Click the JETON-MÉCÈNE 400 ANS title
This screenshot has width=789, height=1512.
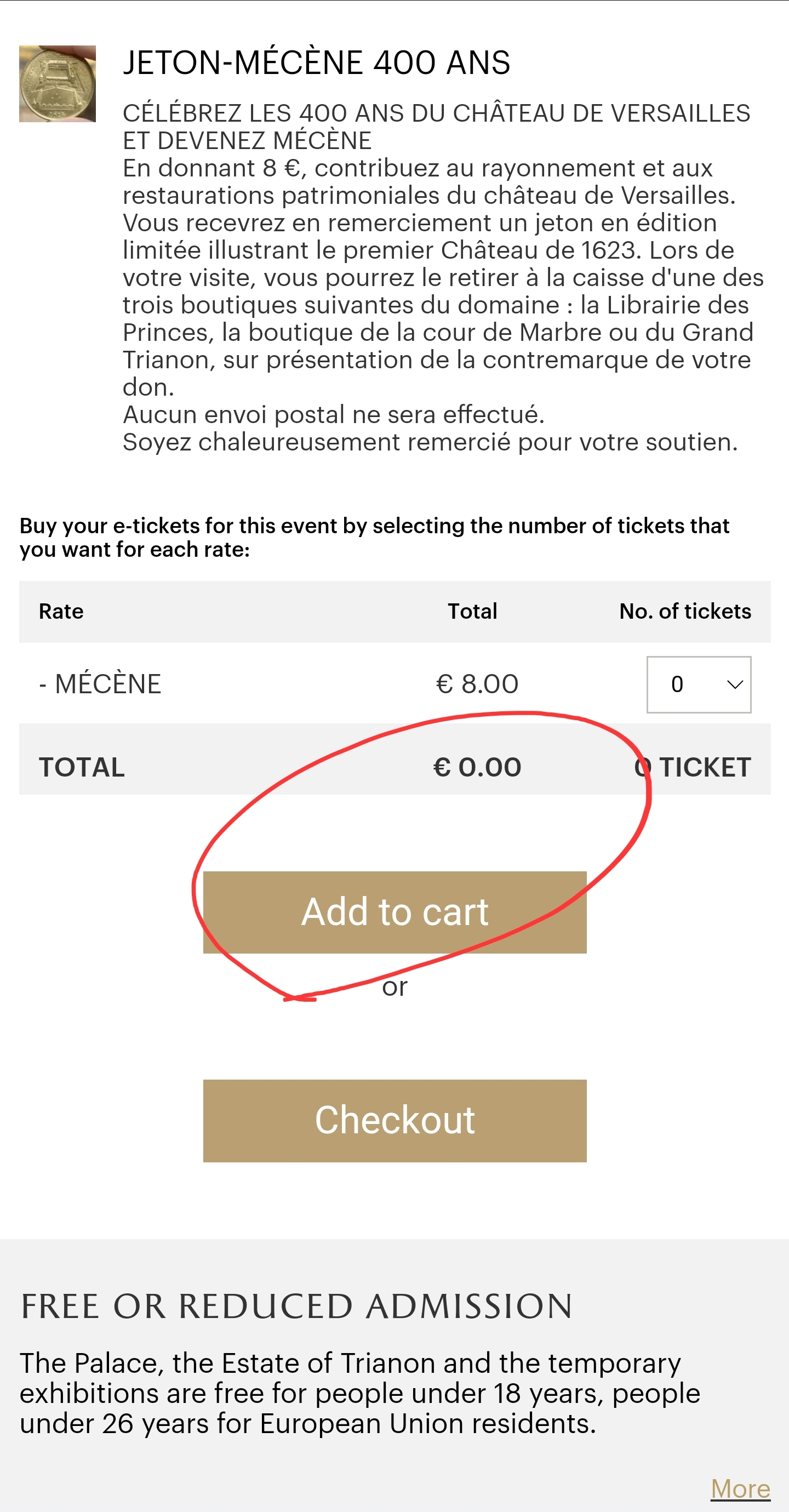[x=317, y=63]
